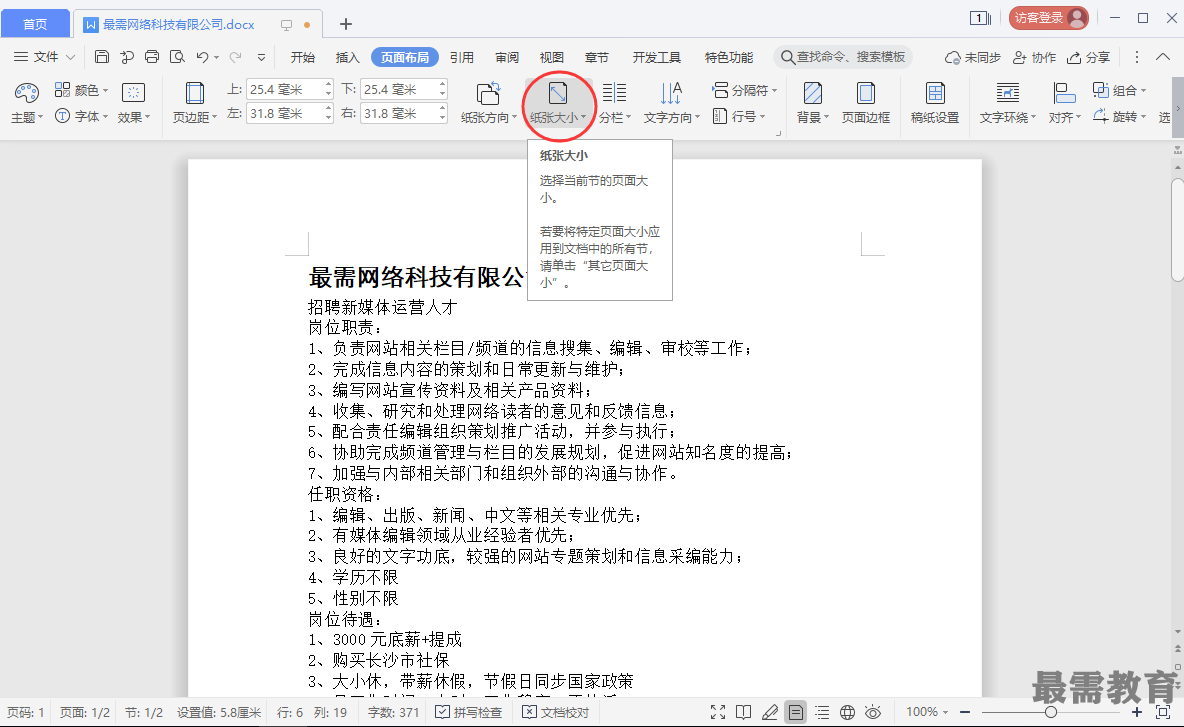Open 稿纸设置 manuscript paper settings
The image size is (1184, 727).
[935, 103]
